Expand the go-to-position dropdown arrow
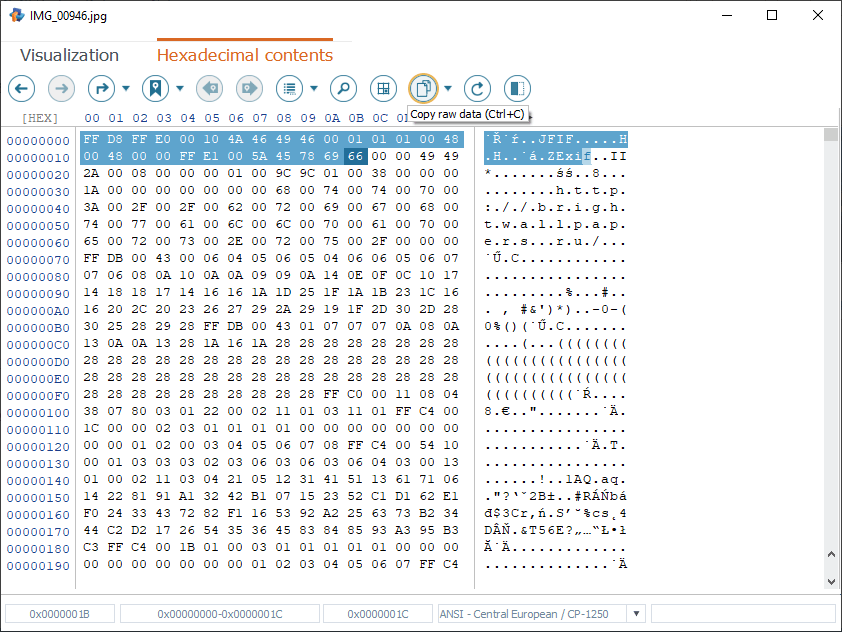The height and width of the screenshot is (632, 842). pos(126,88)
